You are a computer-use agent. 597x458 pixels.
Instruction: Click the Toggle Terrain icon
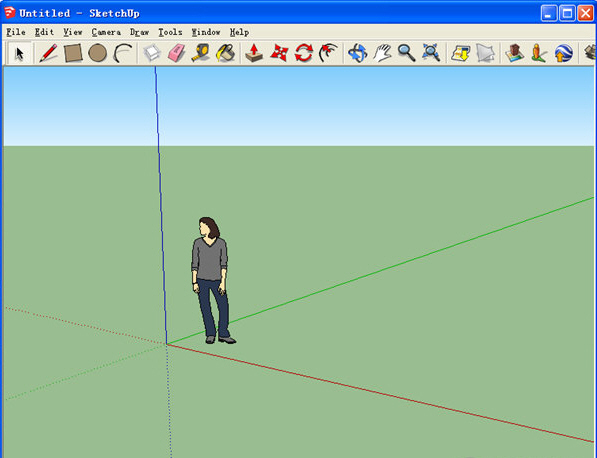pyautogui.click(x=485, y=53)
